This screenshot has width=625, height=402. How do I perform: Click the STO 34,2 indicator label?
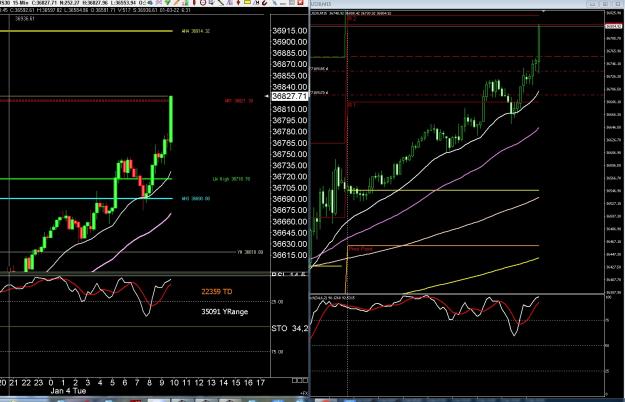(289, 328)
